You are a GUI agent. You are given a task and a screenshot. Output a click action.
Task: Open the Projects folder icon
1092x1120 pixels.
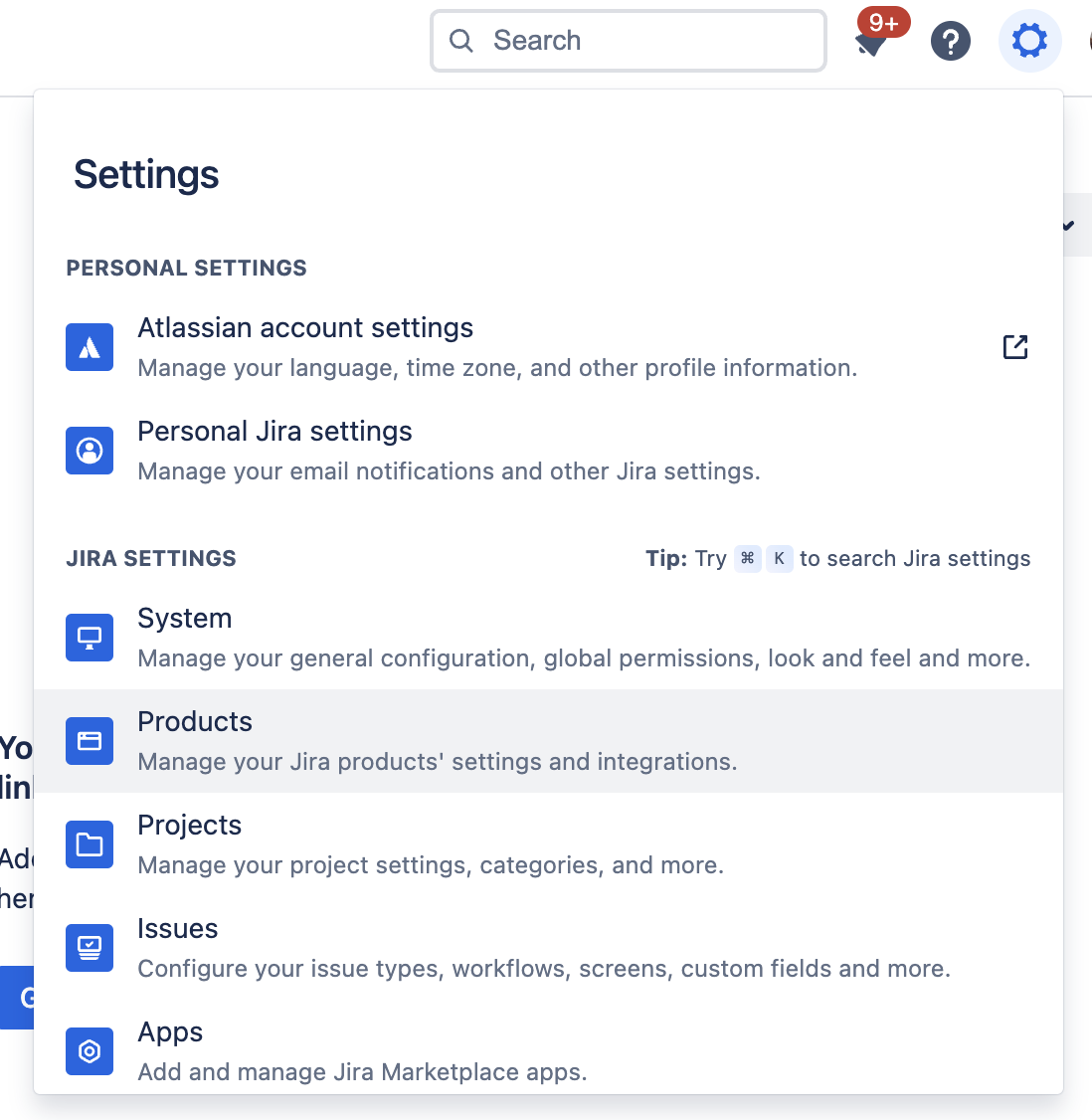(x=90, y=844)
